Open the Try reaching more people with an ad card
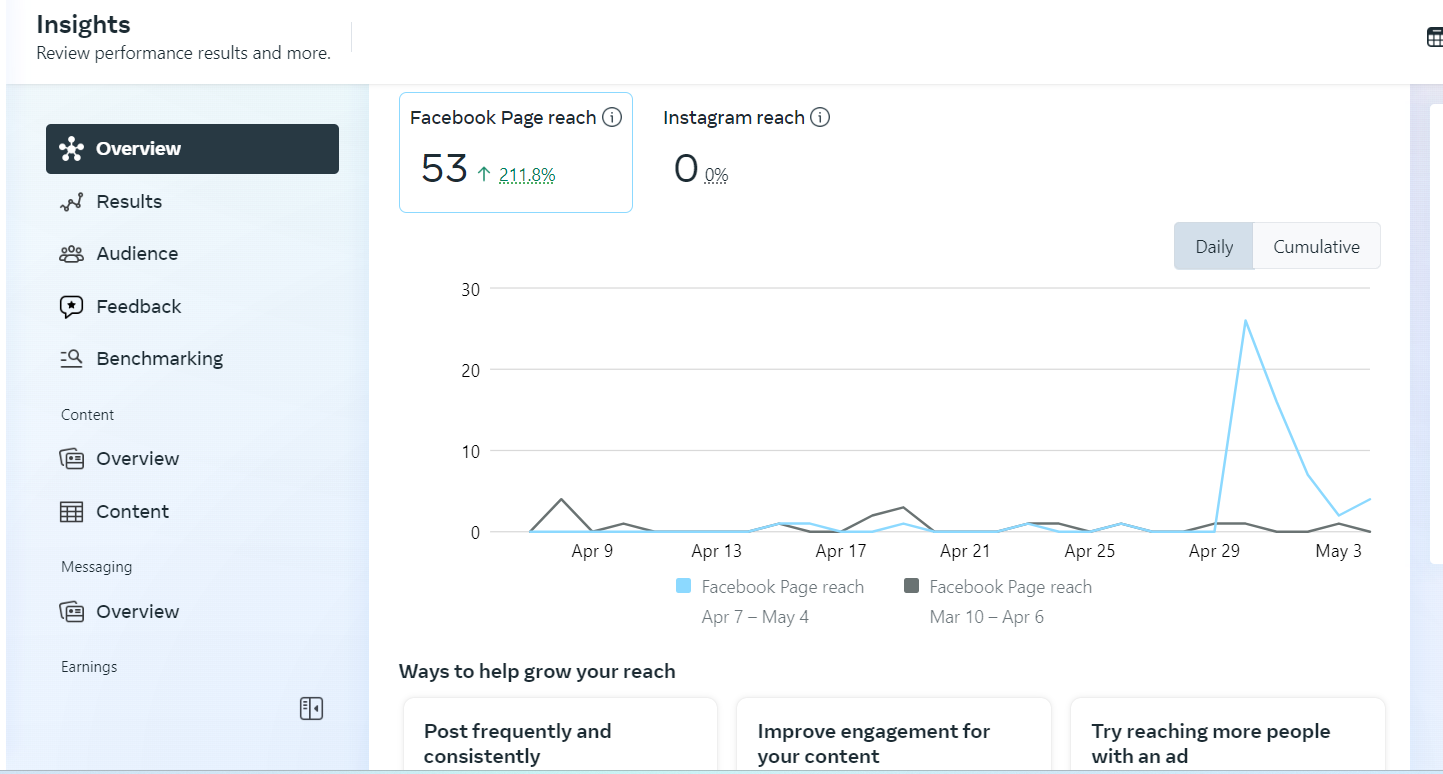Viewport: 1443px width, 774px height. tap(1228, 736)
